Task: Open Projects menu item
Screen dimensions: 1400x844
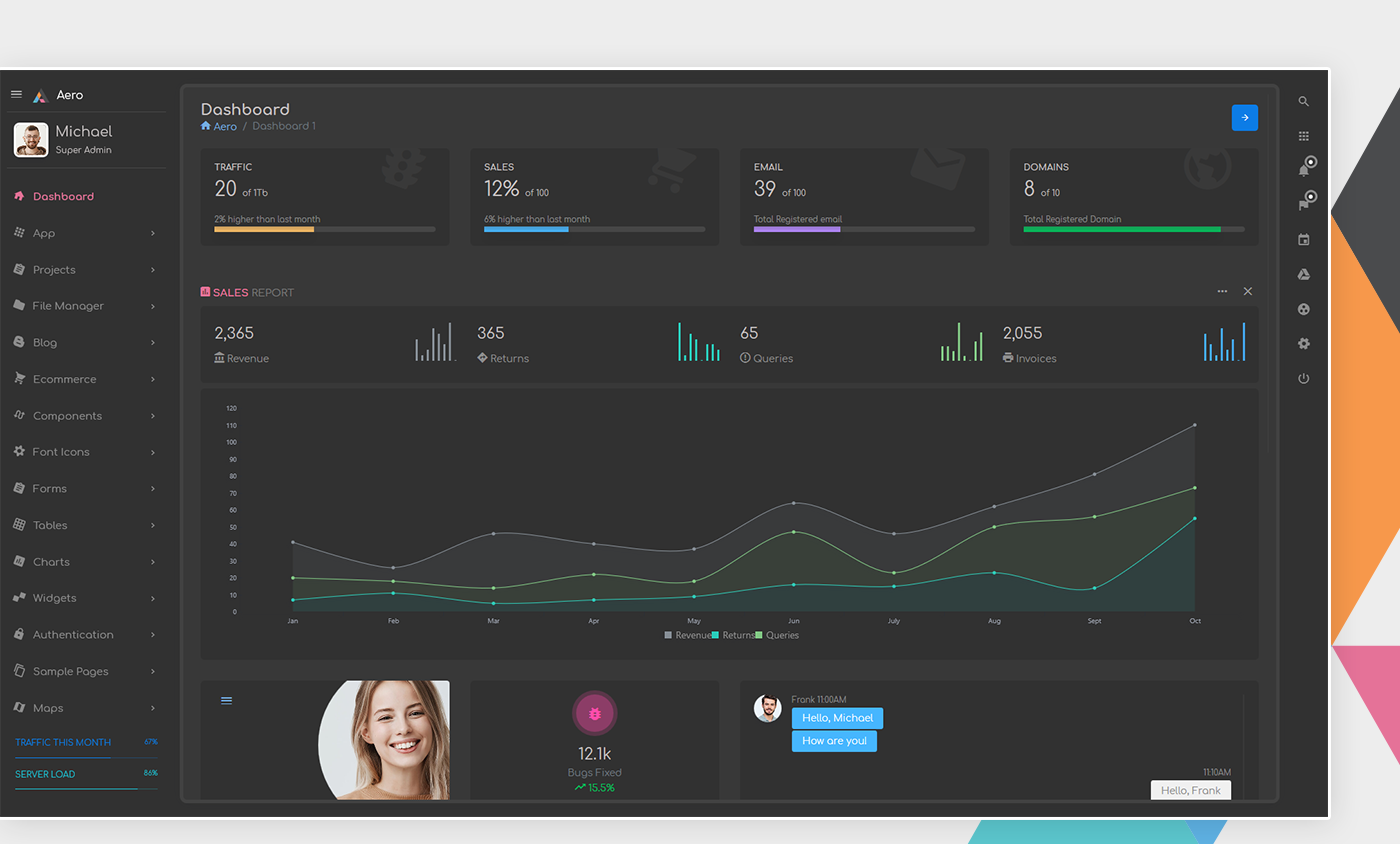Action: tap(83, 270)
